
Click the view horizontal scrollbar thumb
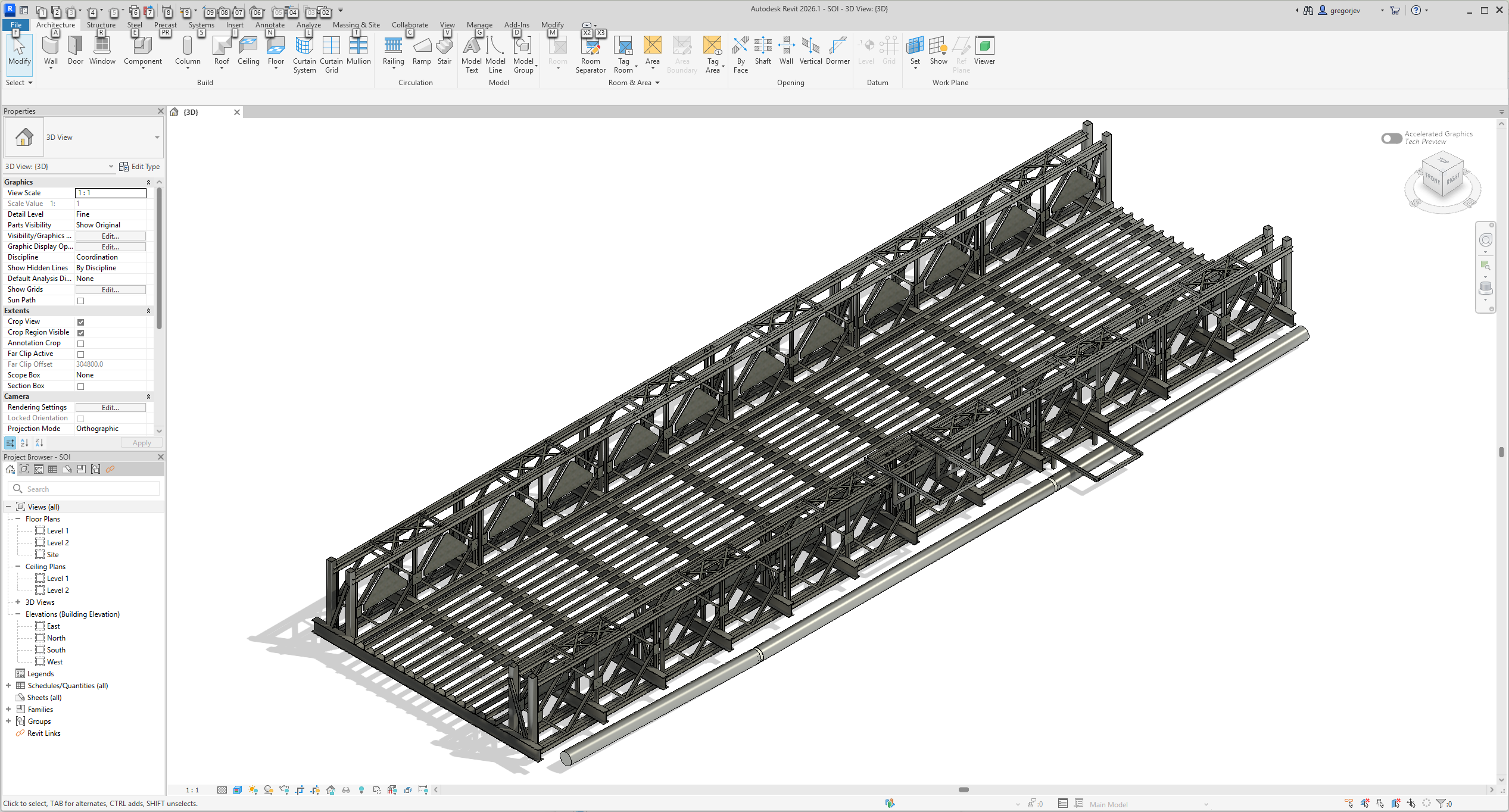(x=964, y=790)
